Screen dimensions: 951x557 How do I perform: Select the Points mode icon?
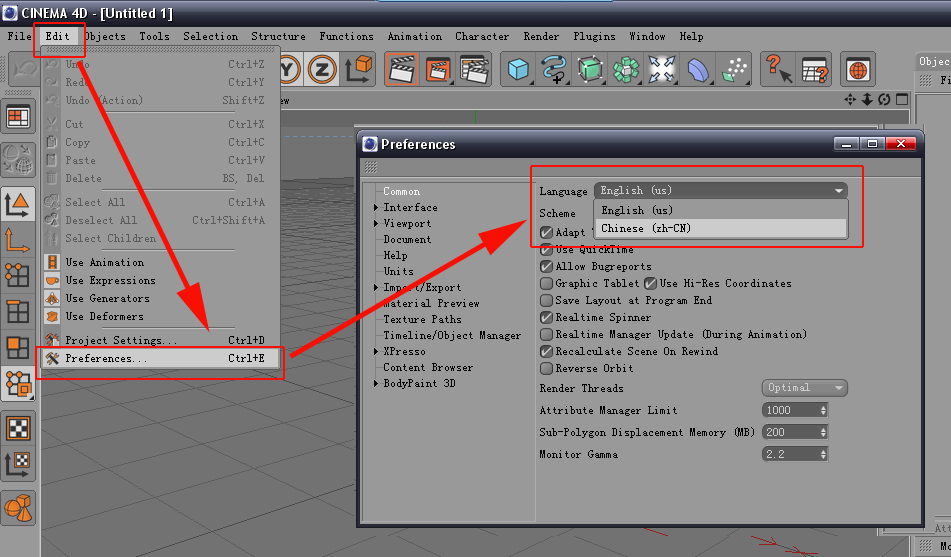point(18,276)
